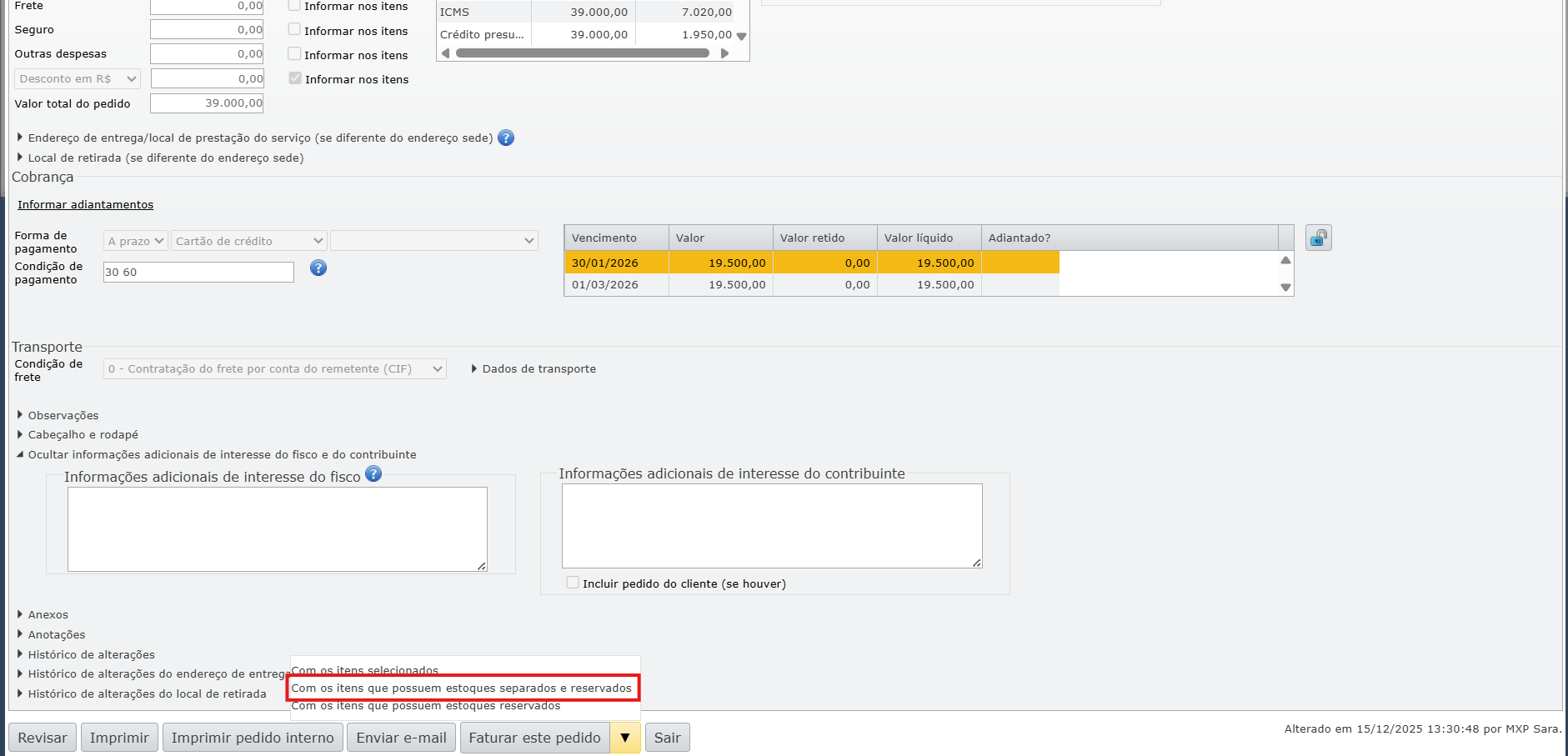Enable Incluir pedido do cliente checkbox
This screenshot has width=1568, height=756.
point(573,583)
